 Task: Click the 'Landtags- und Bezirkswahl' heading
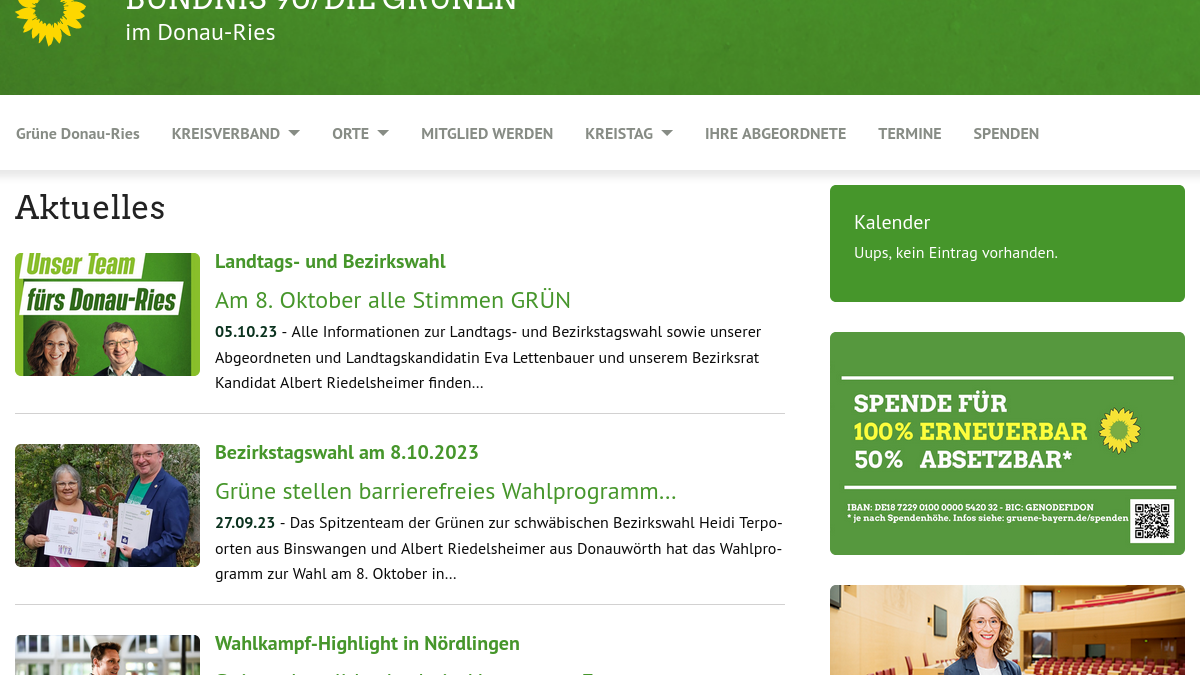(330, 261)
